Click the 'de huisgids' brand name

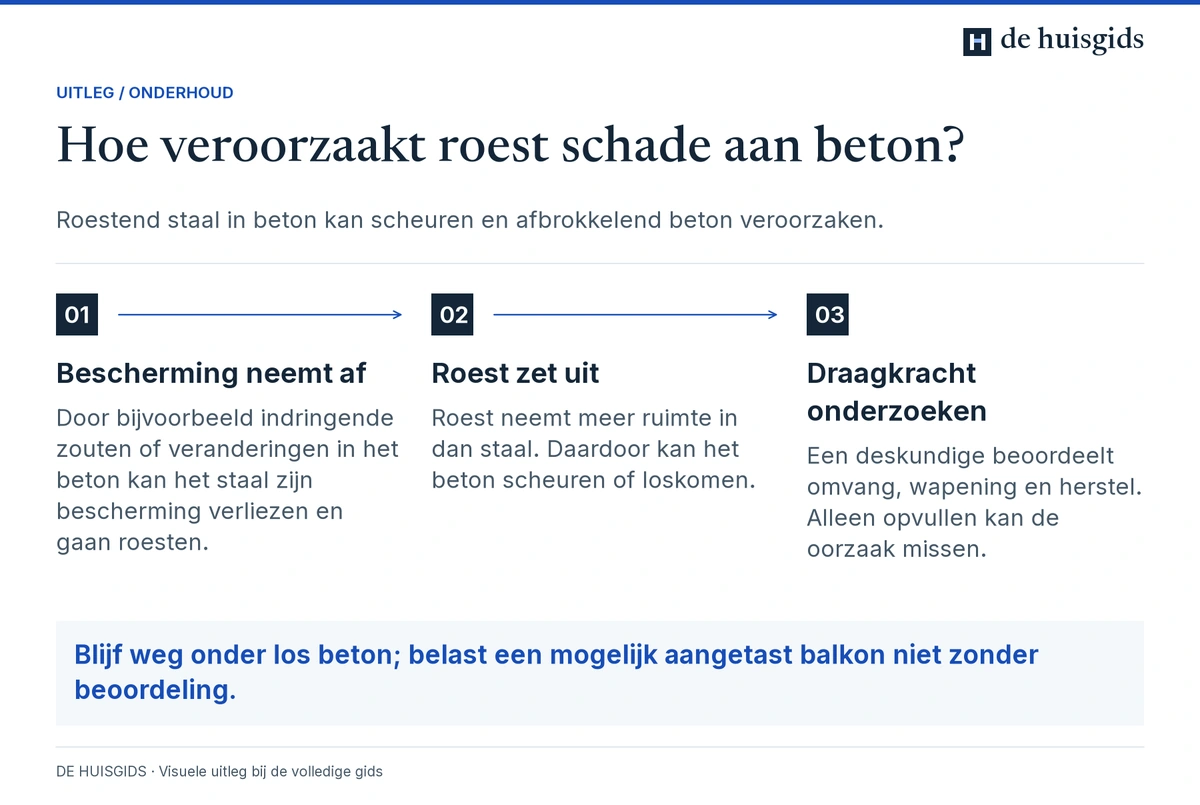tap(1072, 40)
